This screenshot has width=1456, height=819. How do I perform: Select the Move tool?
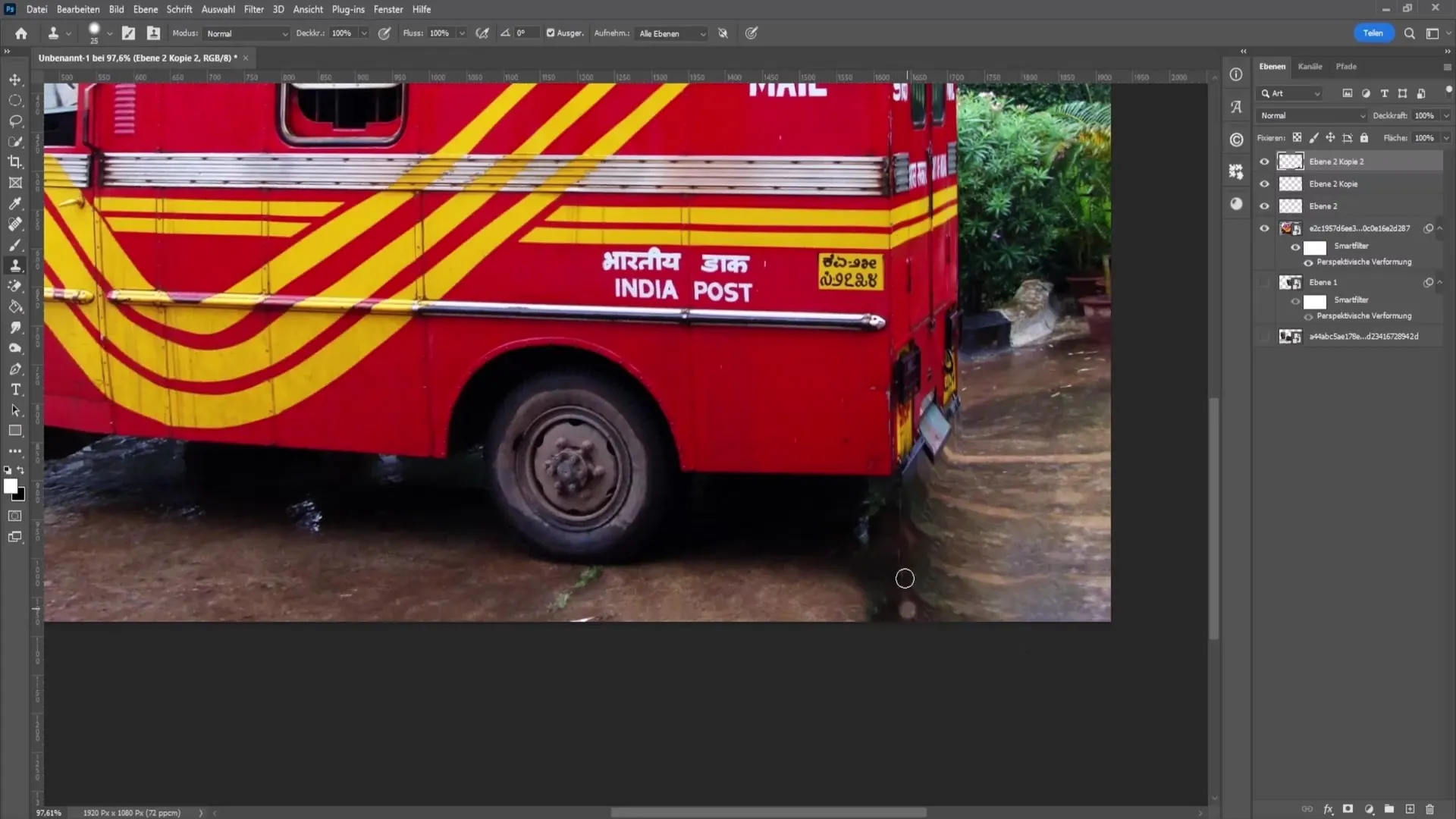coord(15,79)
